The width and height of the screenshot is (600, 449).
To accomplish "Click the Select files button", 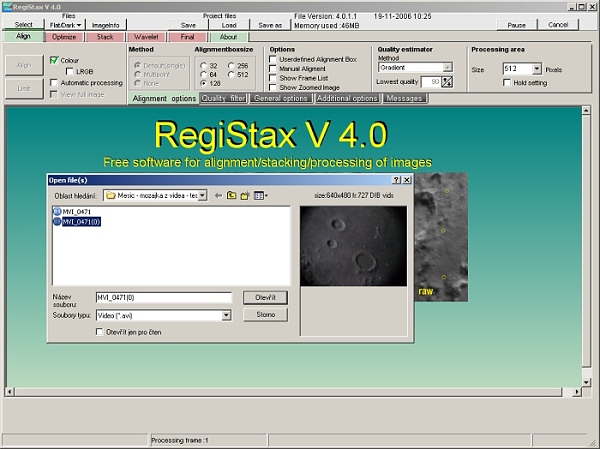I will click(x=23, y=24).
